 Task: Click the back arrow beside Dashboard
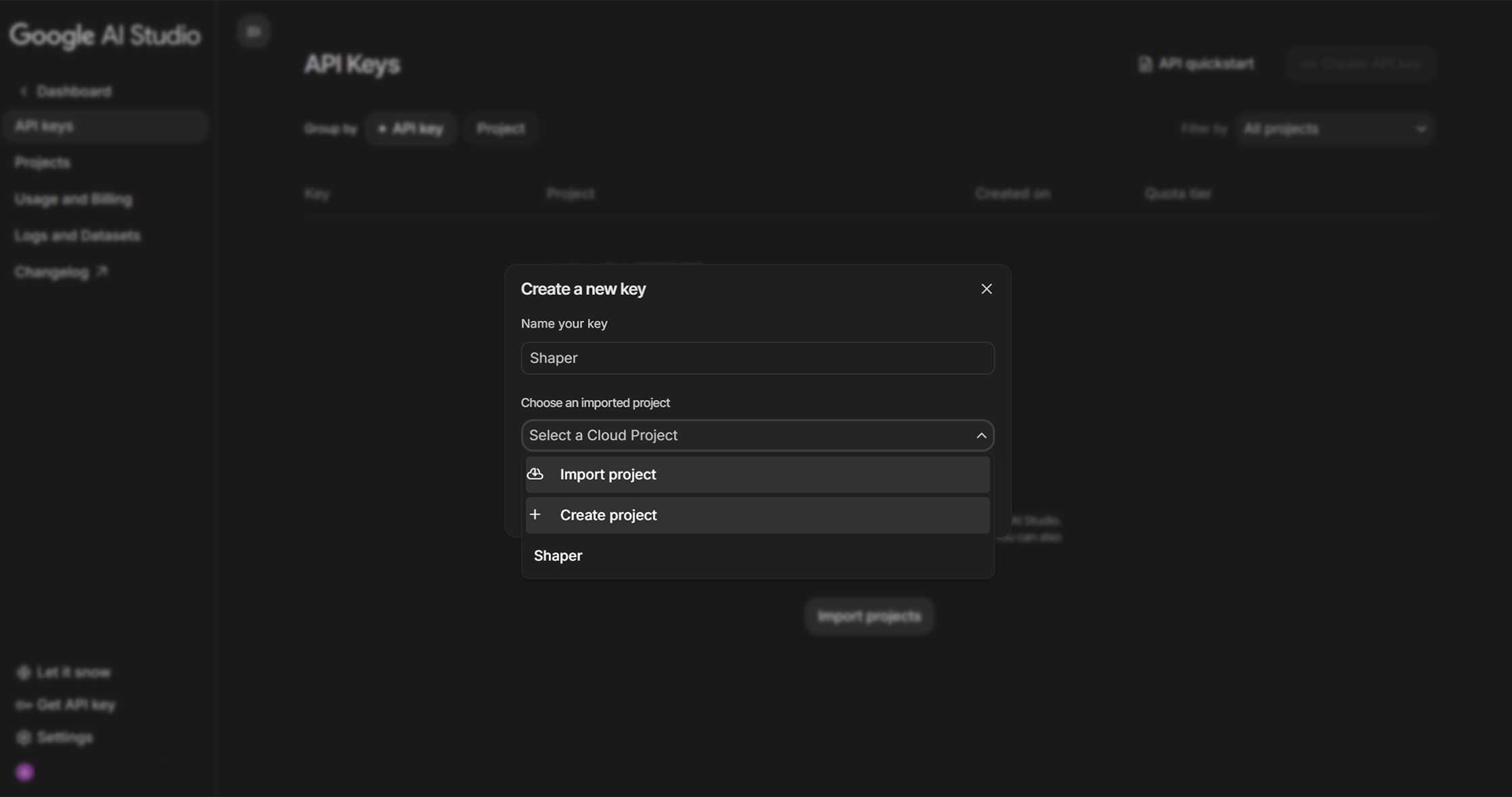pyautogui.click(x=24, y=90)
